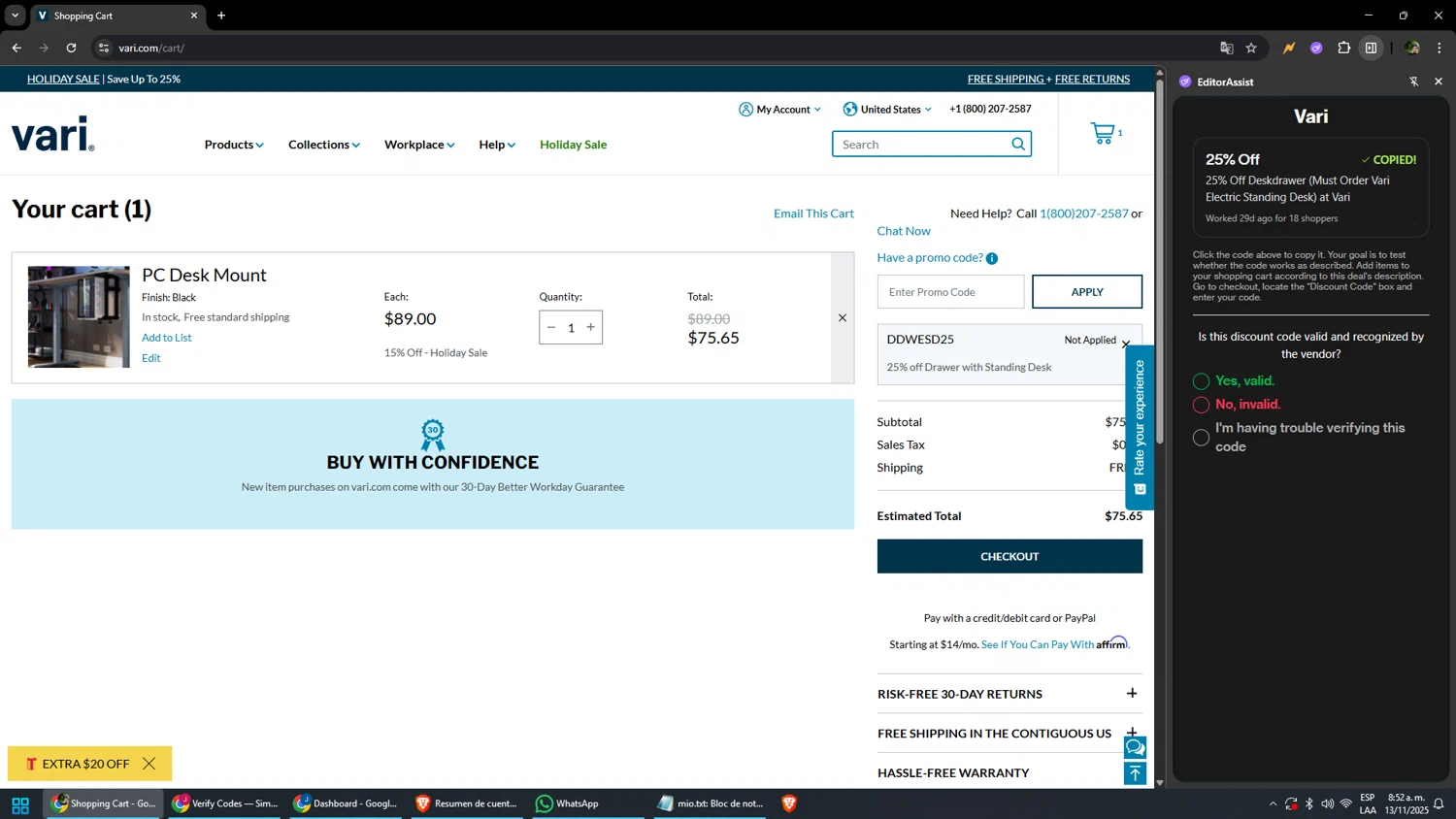Open Rate your experience feedback tab

pyautogui.click(x=1140, y=427)
